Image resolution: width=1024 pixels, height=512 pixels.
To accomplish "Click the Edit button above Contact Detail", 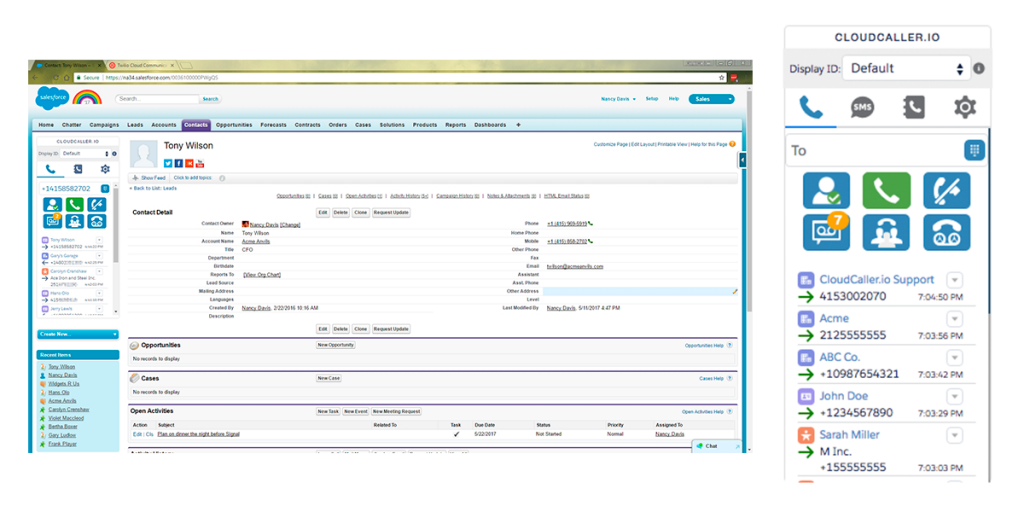I will (x=323, y=212).
